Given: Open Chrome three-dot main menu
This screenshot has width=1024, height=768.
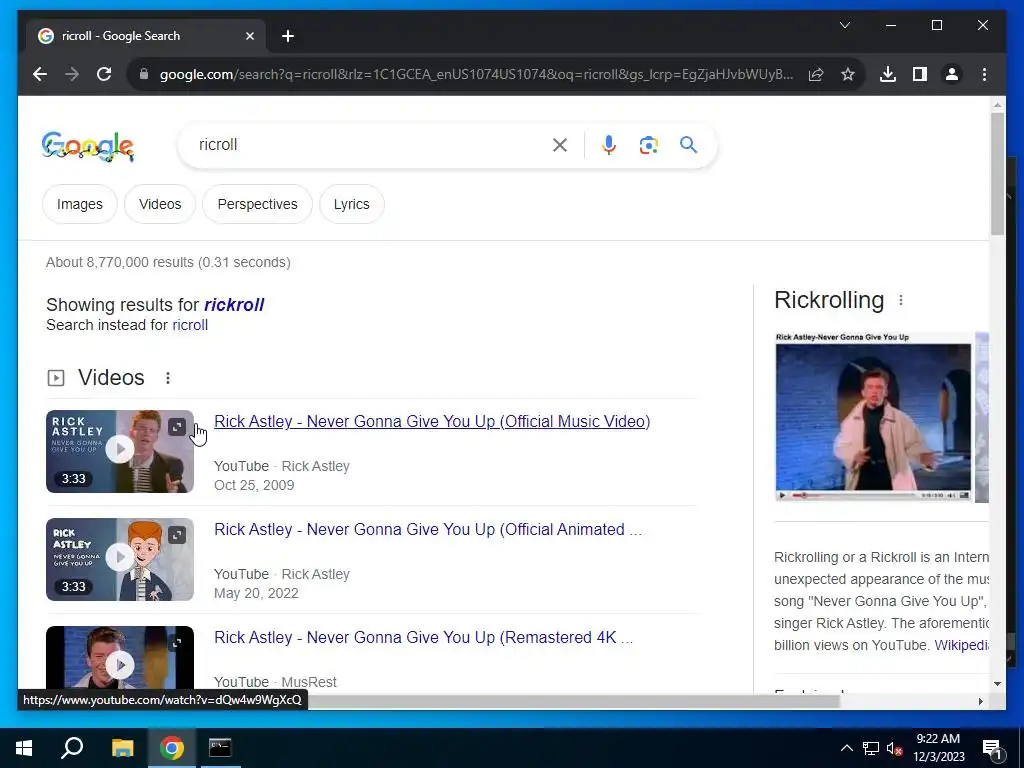Looking at the screenshot, I should 984,74.
